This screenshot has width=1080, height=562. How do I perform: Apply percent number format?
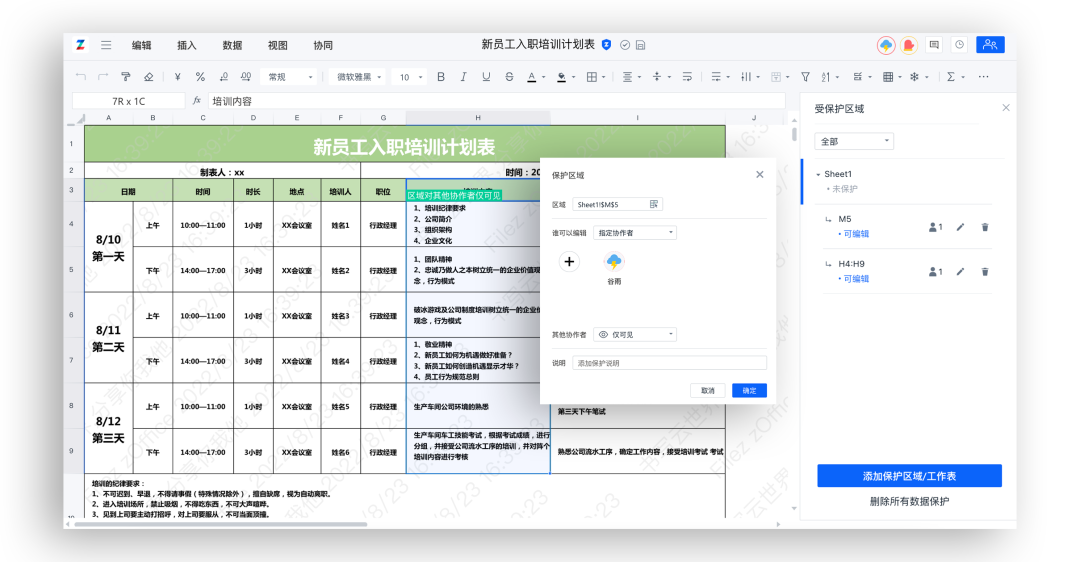(200, 76)
